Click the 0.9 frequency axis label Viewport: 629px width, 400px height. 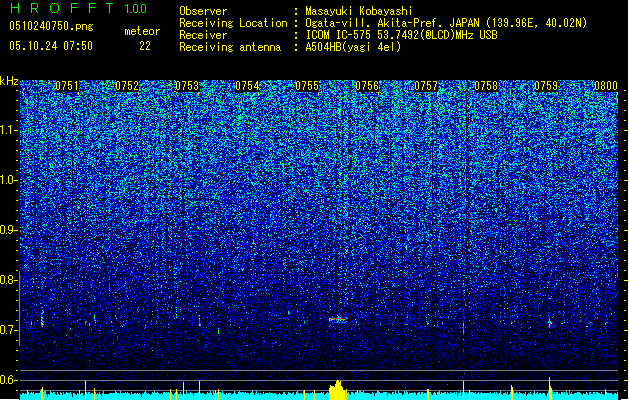pyautogui.click(x=8, y=230)
